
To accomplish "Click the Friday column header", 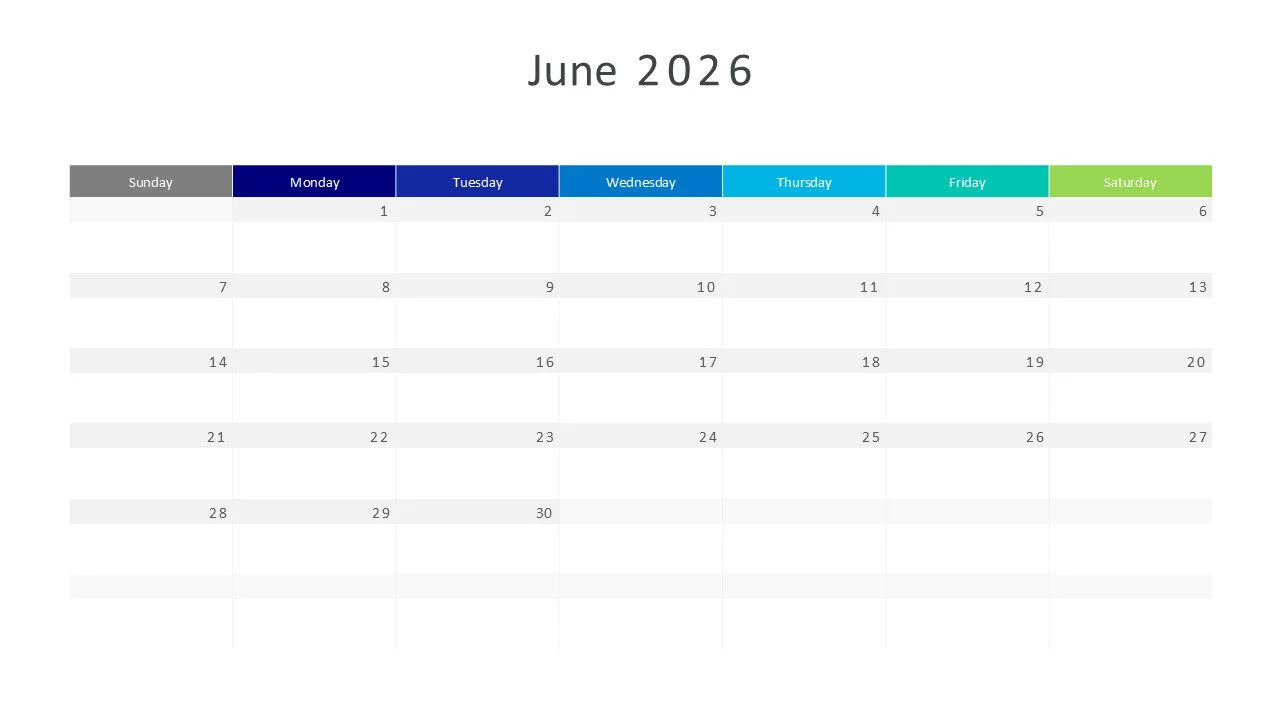I will tap(967, 181).
